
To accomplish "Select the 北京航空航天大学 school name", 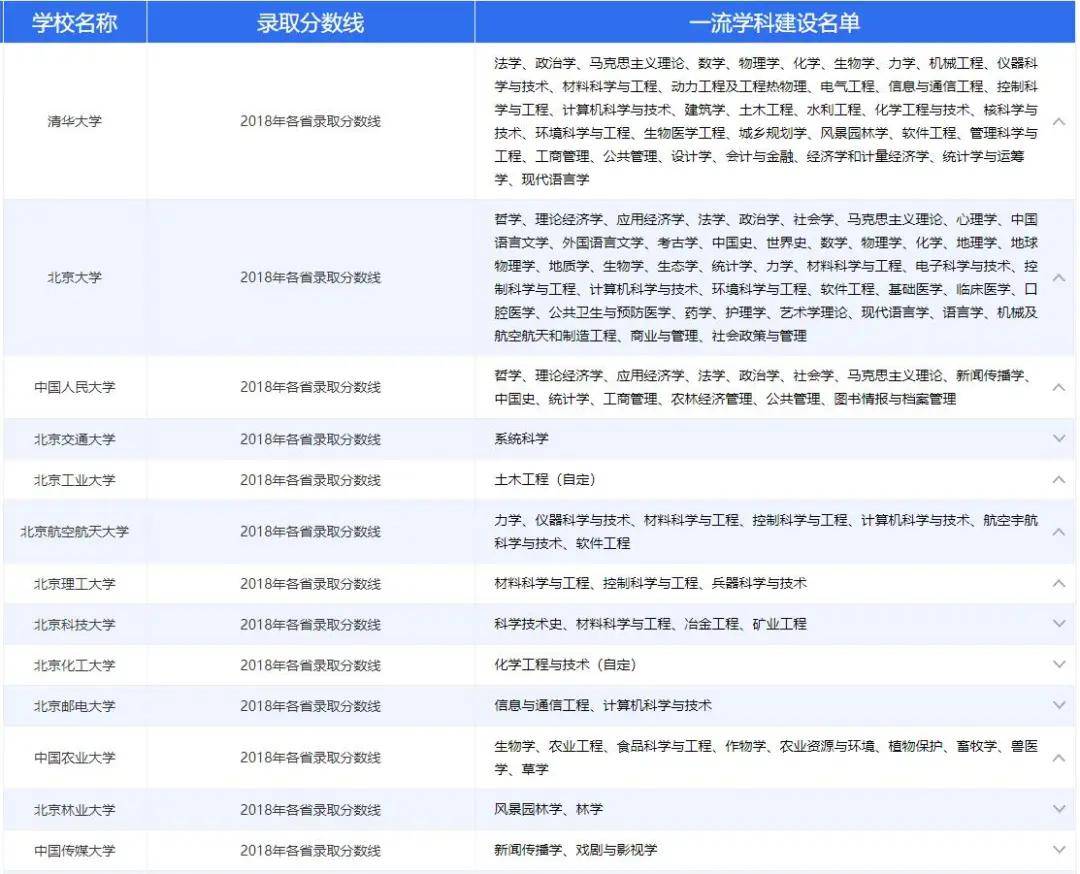I will point(74,532).
